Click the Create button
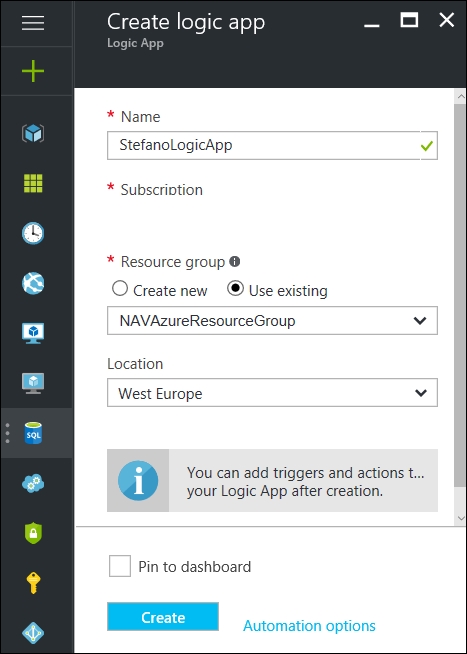 point(163,616)
